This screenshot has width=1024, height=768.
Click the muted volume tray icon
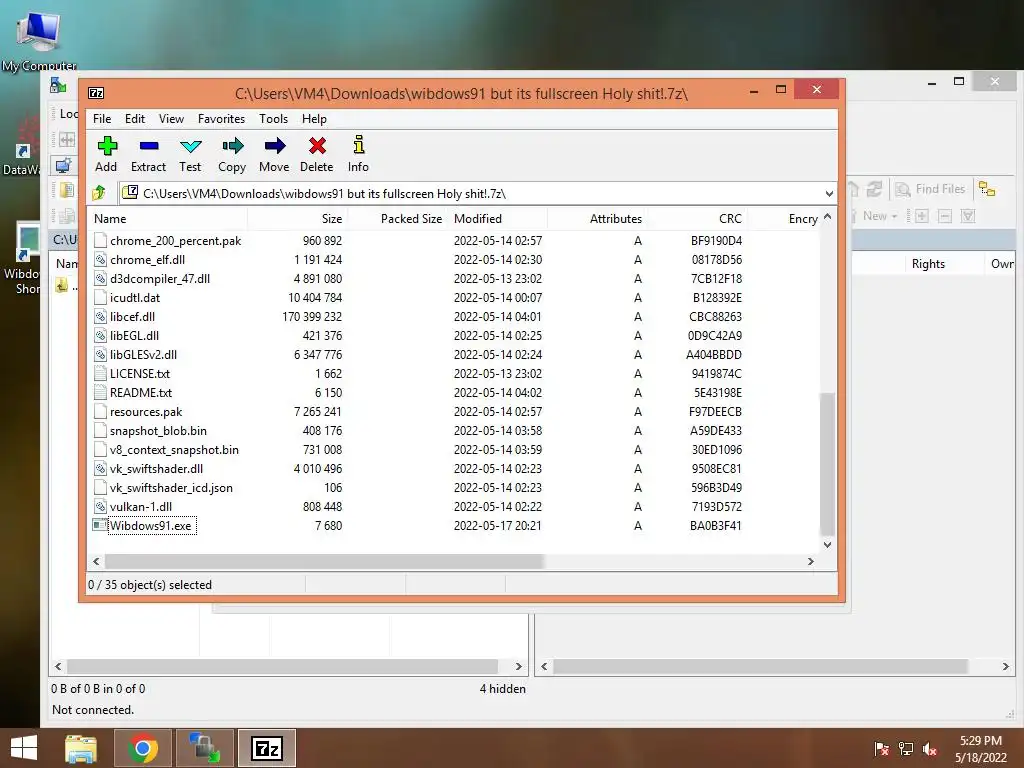point(930,749)
